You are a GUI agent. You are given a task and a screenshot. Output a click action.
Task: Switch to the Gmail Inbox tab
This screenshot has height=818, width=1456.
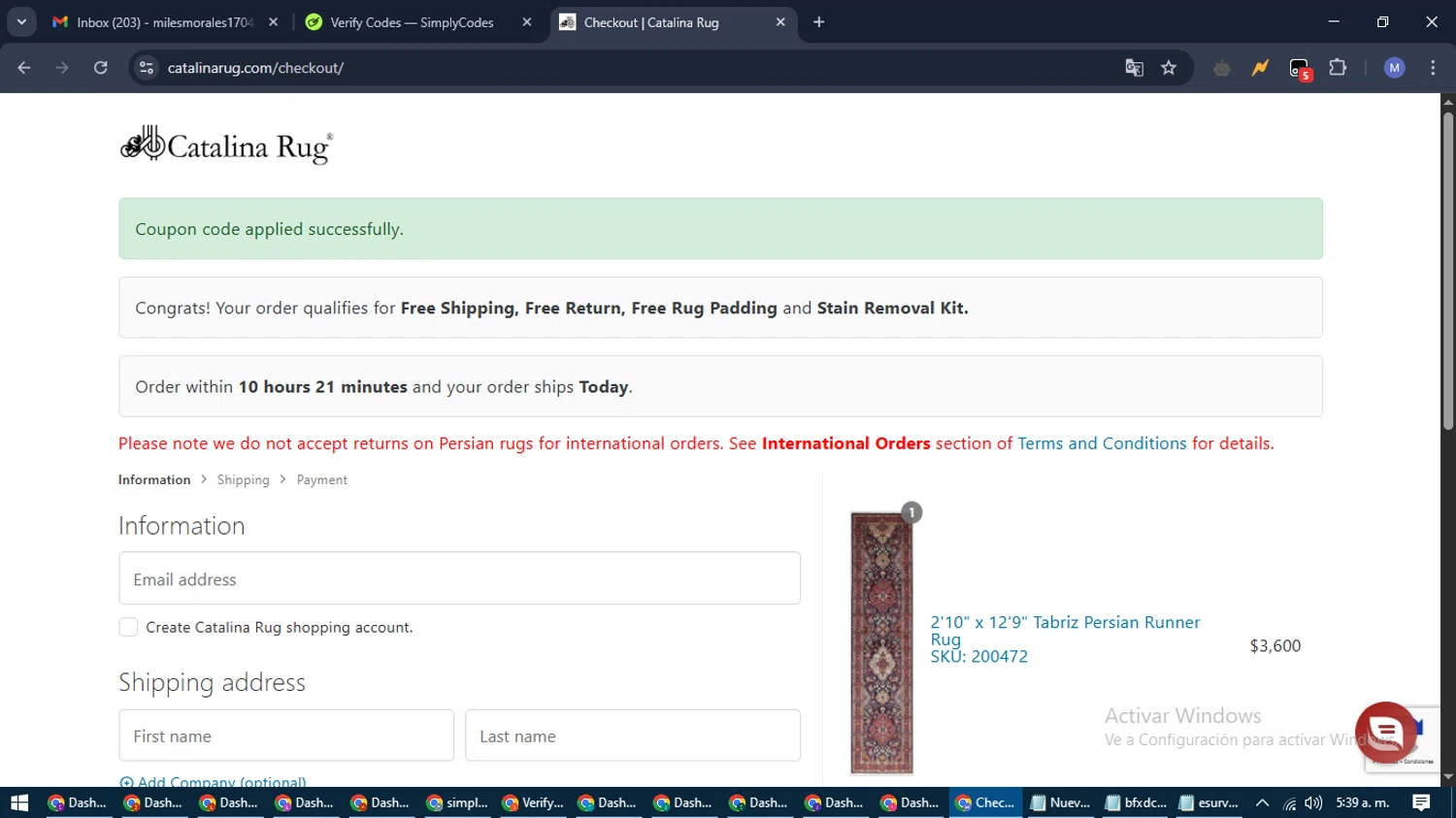[x=165, y=22]
